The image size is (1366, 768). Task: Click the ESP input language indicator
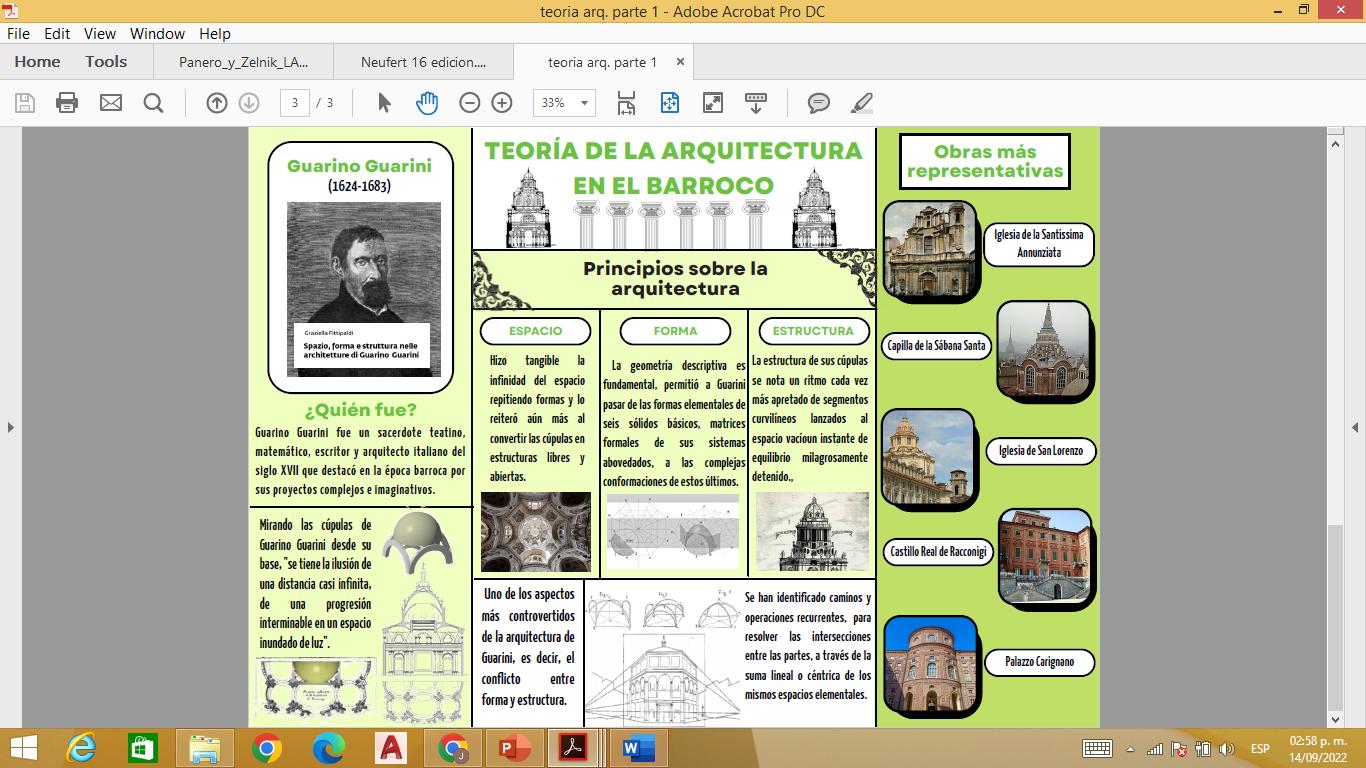click(1259, 749)
